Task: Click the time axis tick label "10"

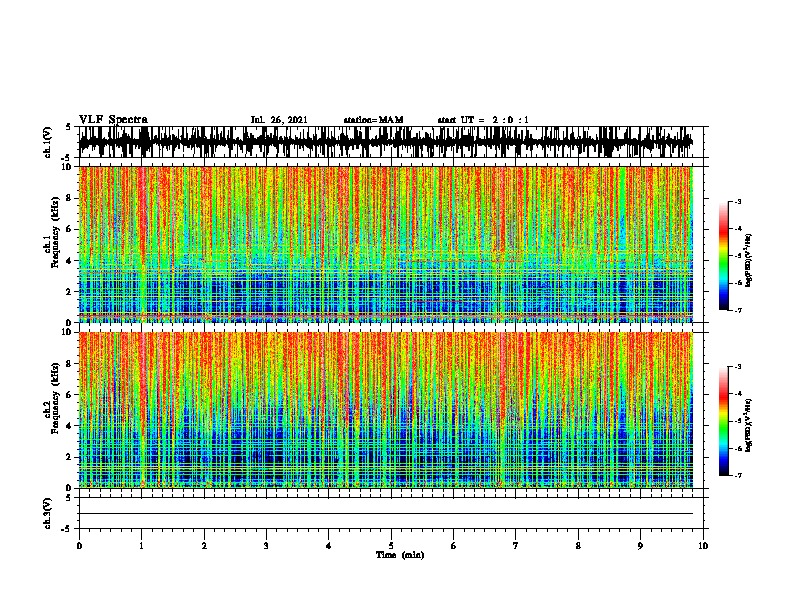Action: [x=703, y=546]
